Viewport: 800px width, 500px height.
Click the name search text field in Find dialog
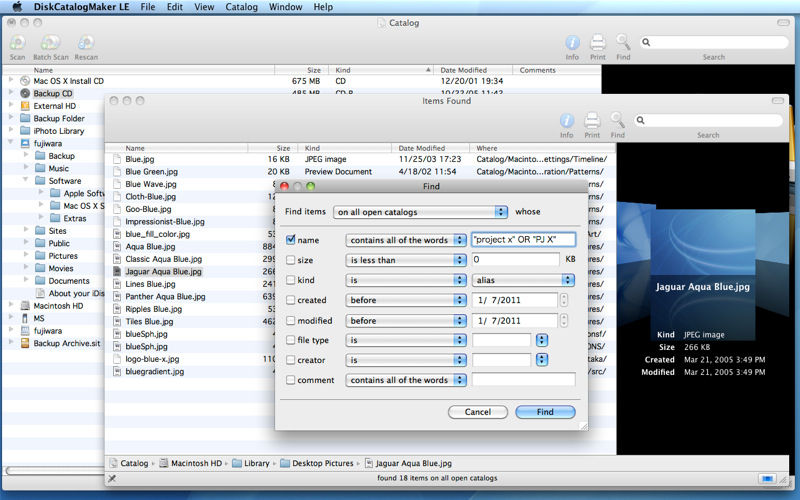pos(523,239)
